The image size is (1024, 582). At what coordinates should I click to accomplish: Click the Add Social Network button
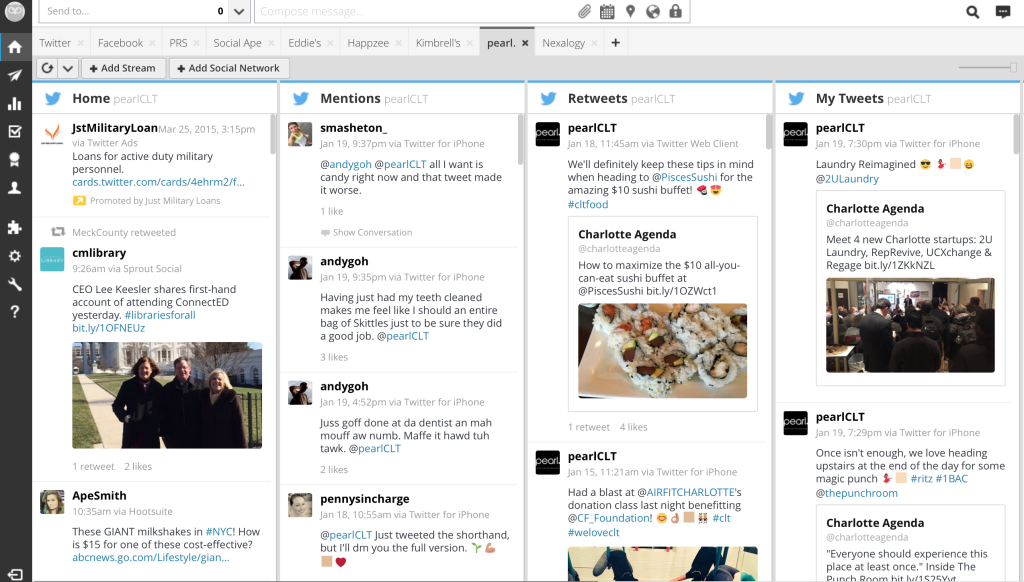229,68
